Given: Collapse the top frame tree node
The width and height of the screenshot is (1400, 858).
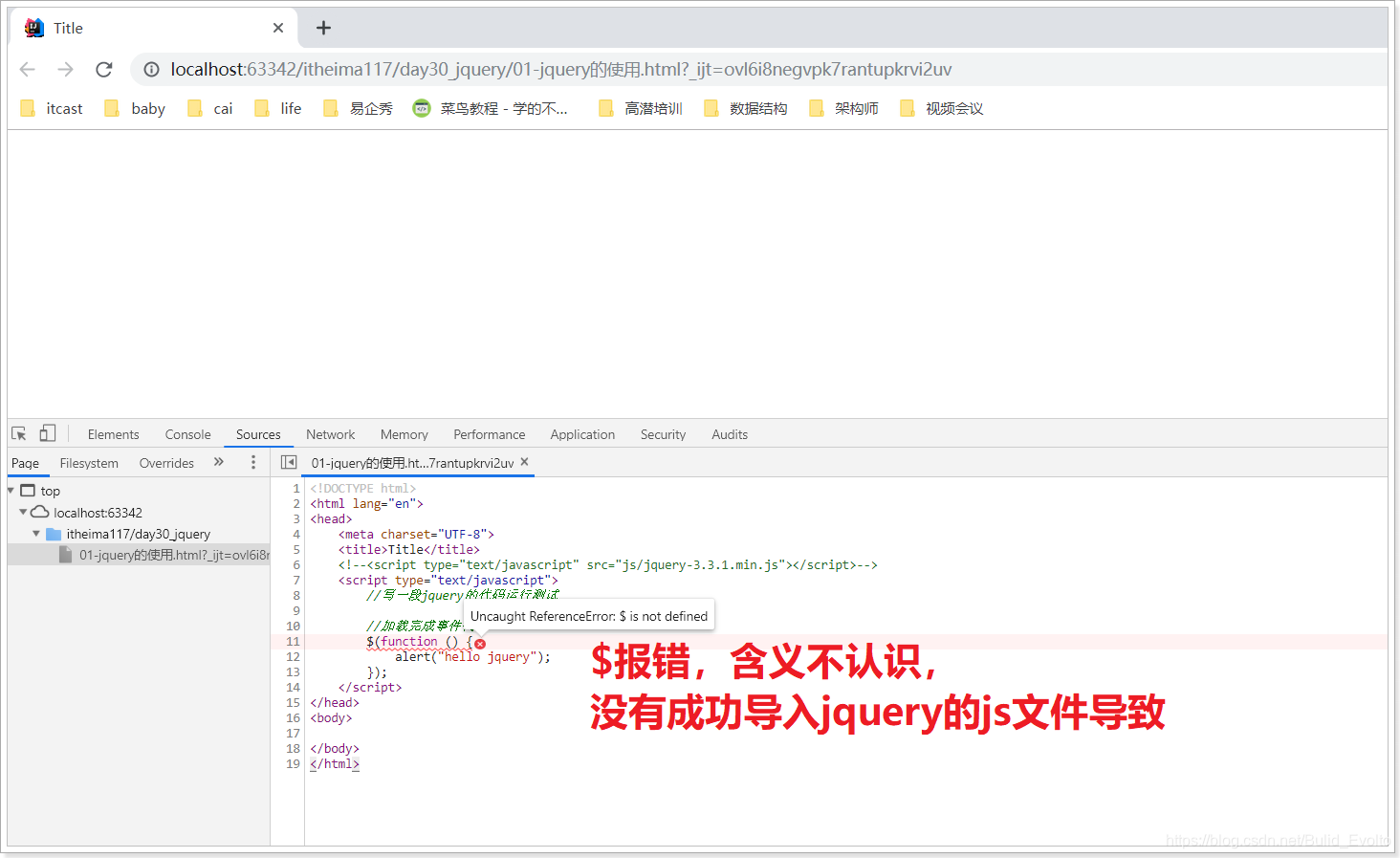Looking at the screenshot, I should (11, 490).
